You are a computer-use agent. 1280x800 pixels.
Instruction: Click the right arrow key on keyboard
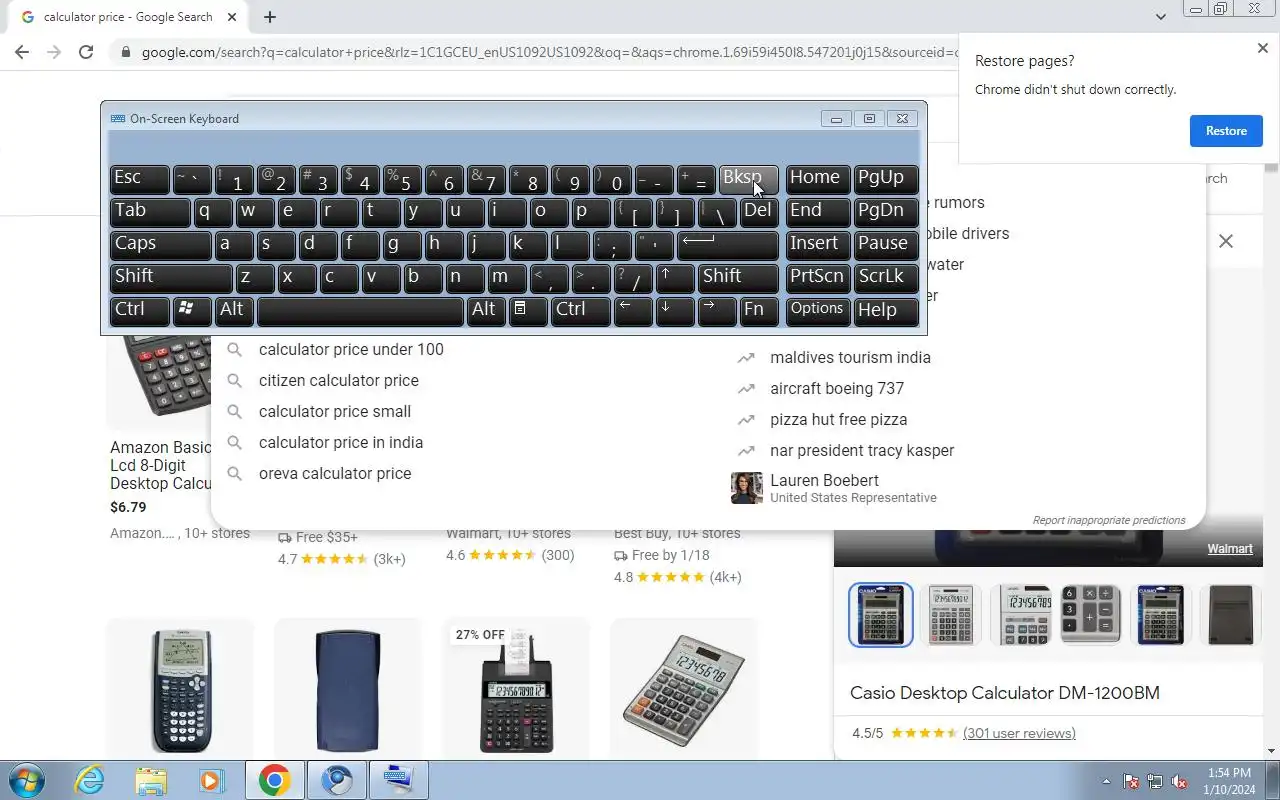(x=717, y=311)
